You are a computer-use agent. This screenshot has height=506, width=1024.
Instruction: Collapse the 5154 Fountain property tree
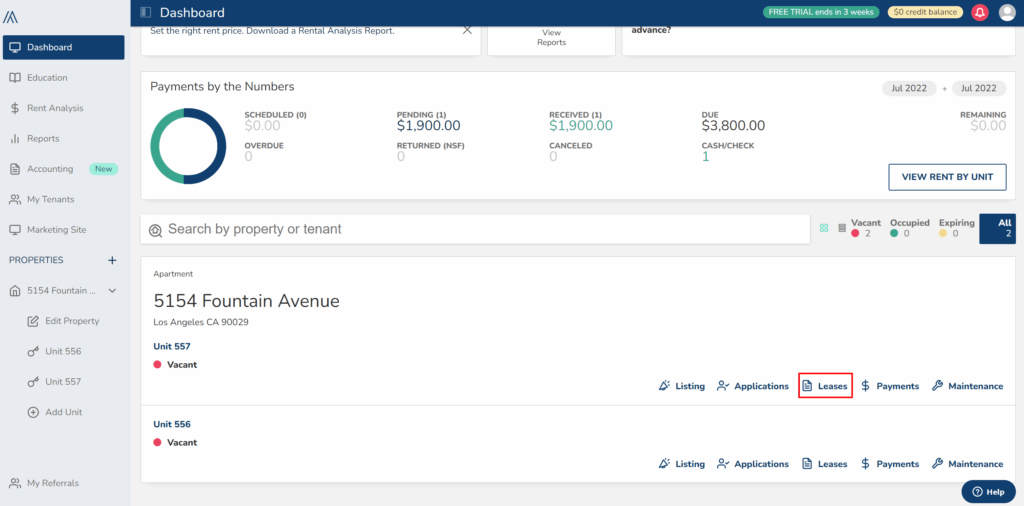coord(112,291)
